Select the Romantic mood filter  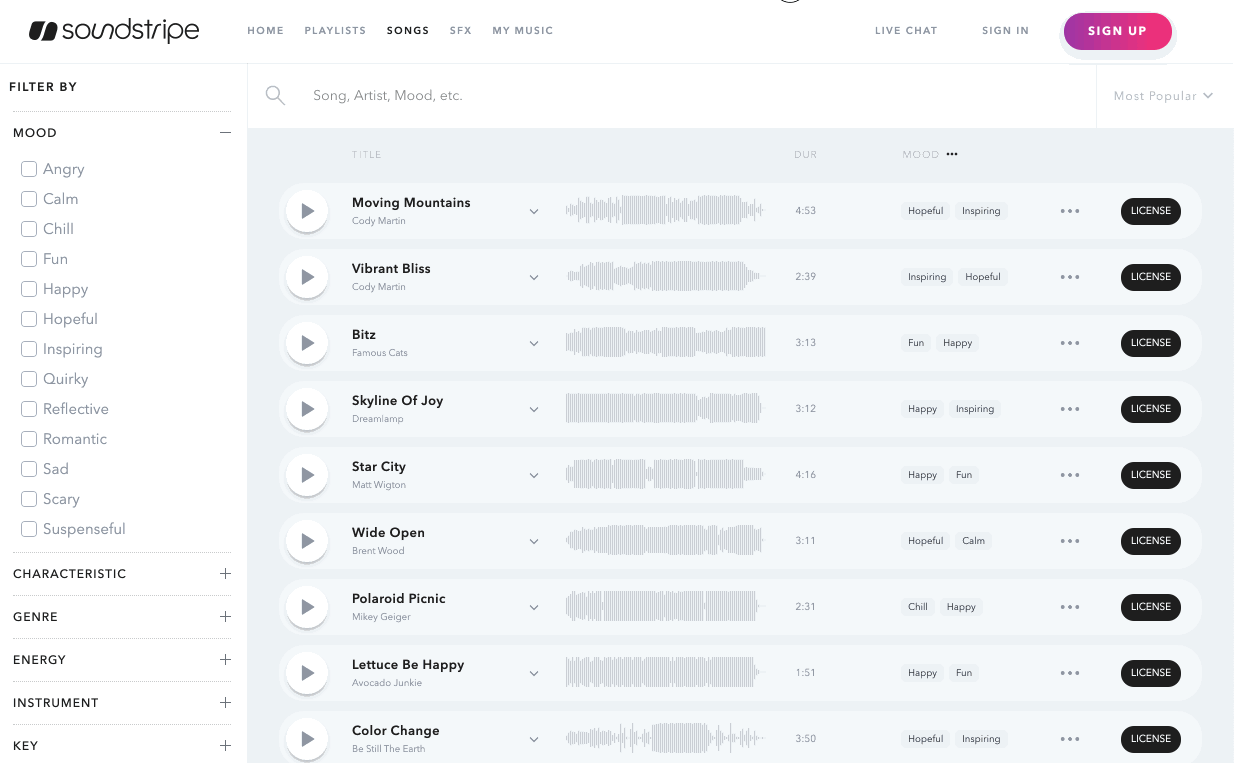[x=28, y=439]
